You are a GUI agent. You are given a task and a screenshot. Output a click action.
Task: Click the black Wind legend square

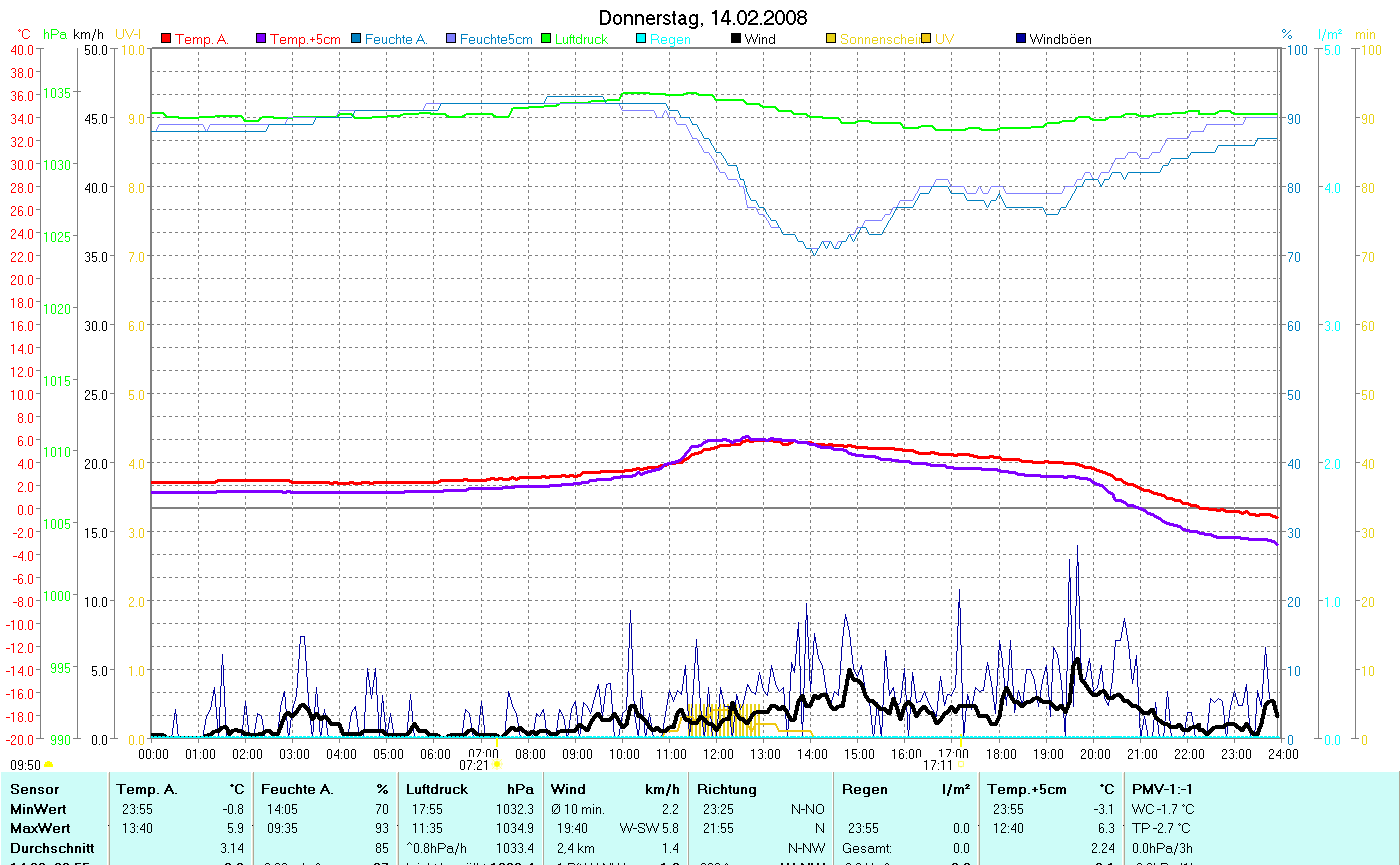coord(736,39)
